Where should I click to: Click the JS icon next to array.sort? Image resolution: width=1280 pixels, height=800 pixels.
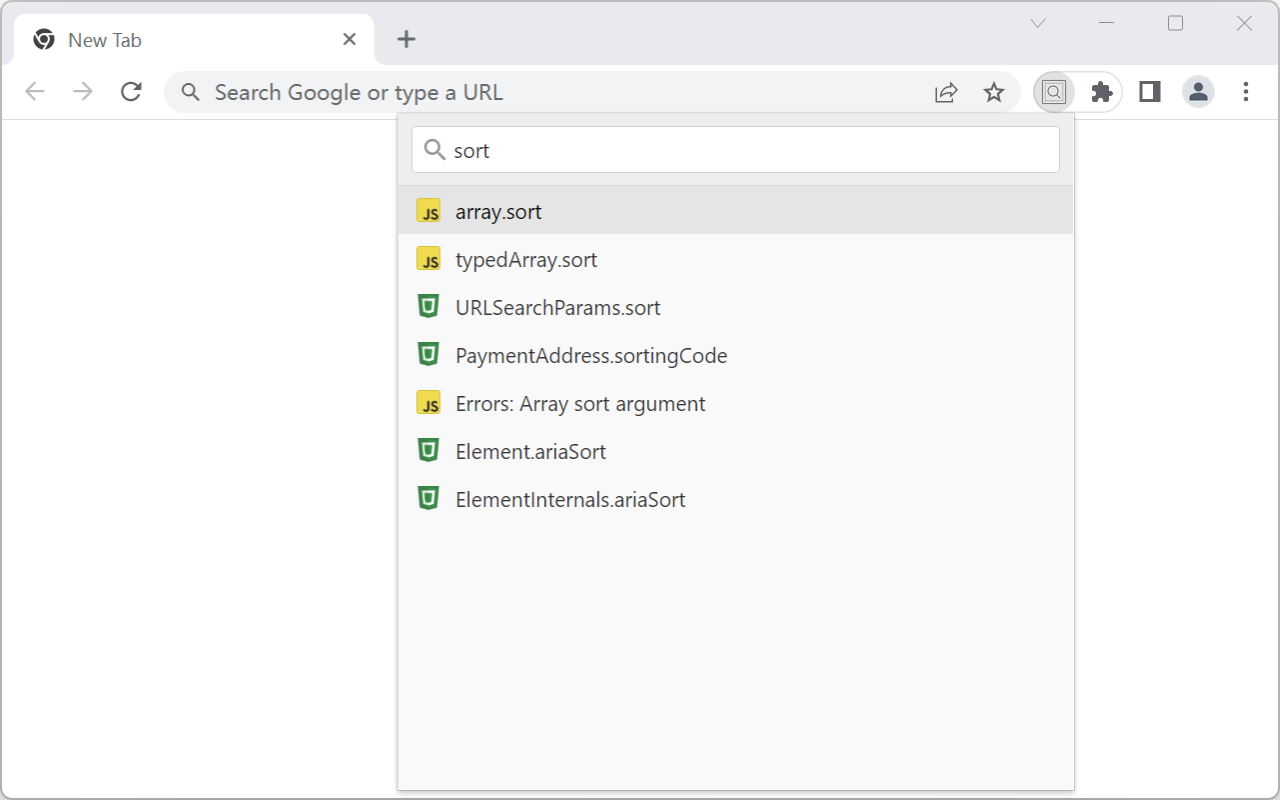coord(428,211)
